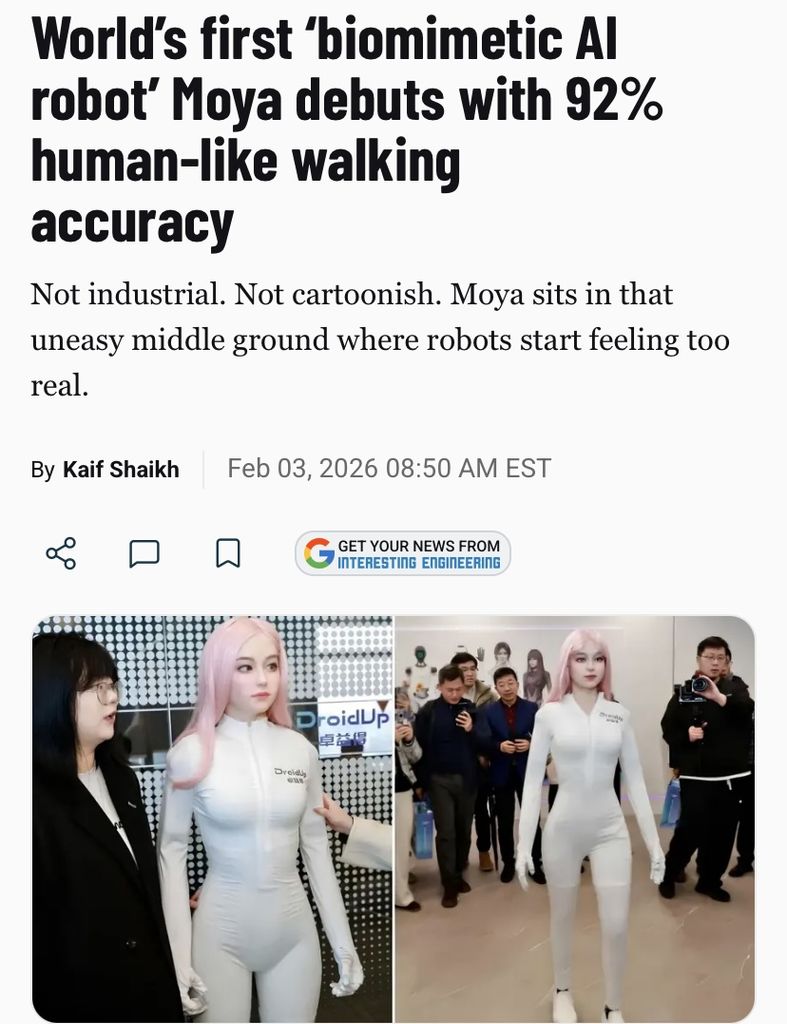Click the Feb 03, 2026 publication timestamp
The image size is (787, 1024).
[389, 468]
